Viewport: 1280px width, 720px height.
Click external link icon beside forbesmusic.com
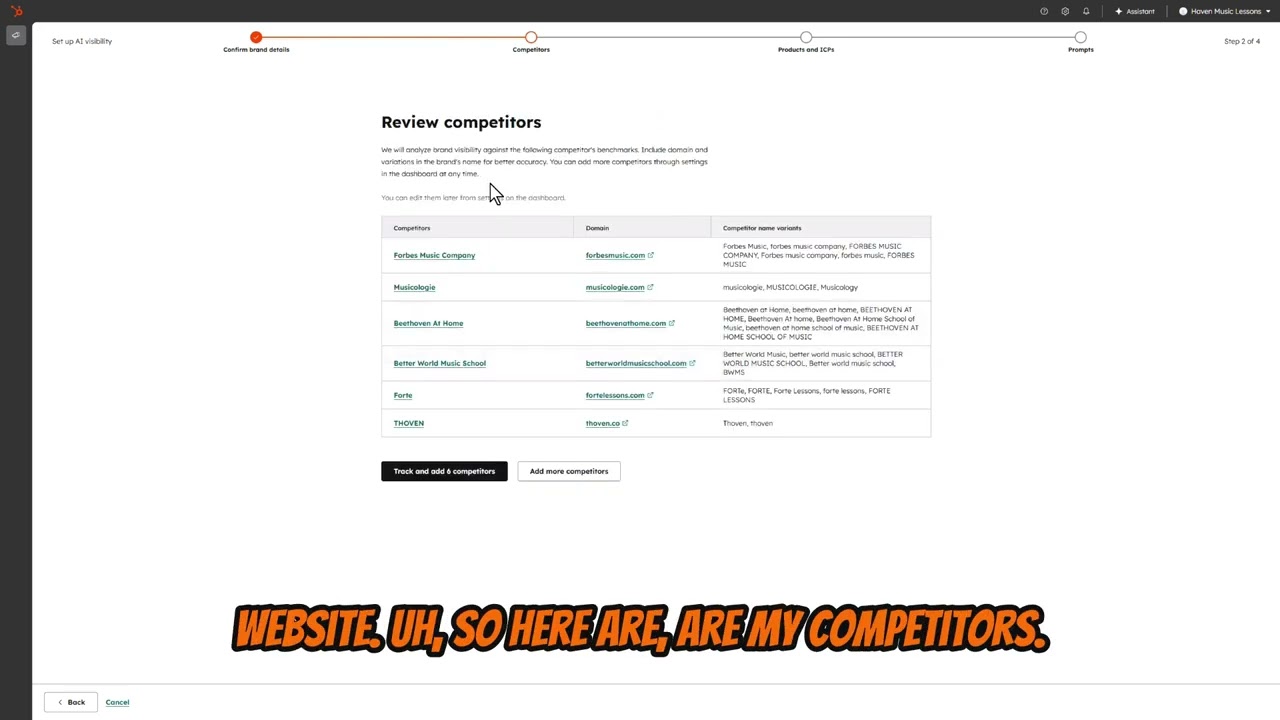coord(651,255)
